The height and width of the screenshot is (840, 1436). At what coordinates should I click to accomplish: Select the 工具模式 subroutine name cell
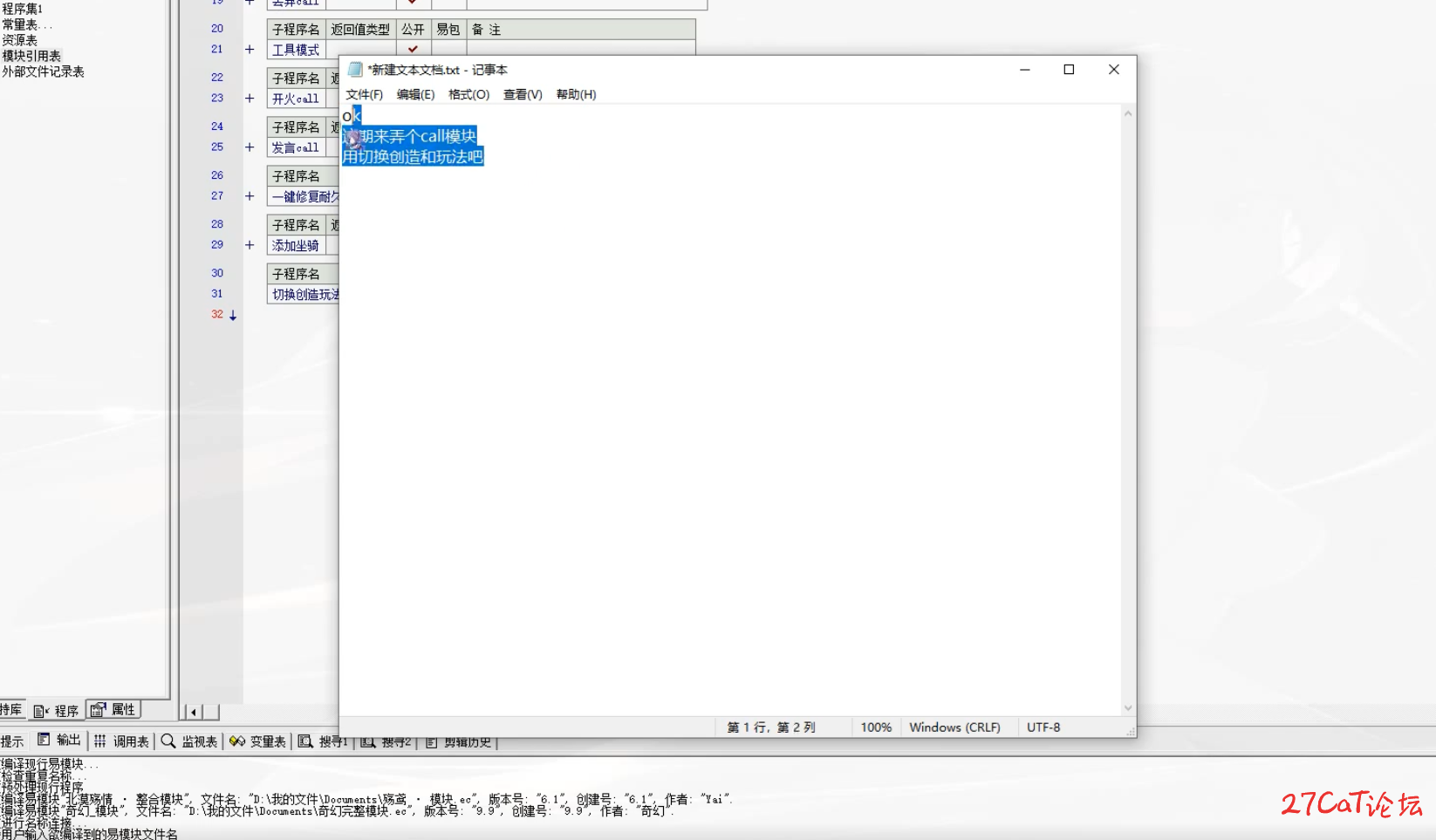click(x=297, y=50)
